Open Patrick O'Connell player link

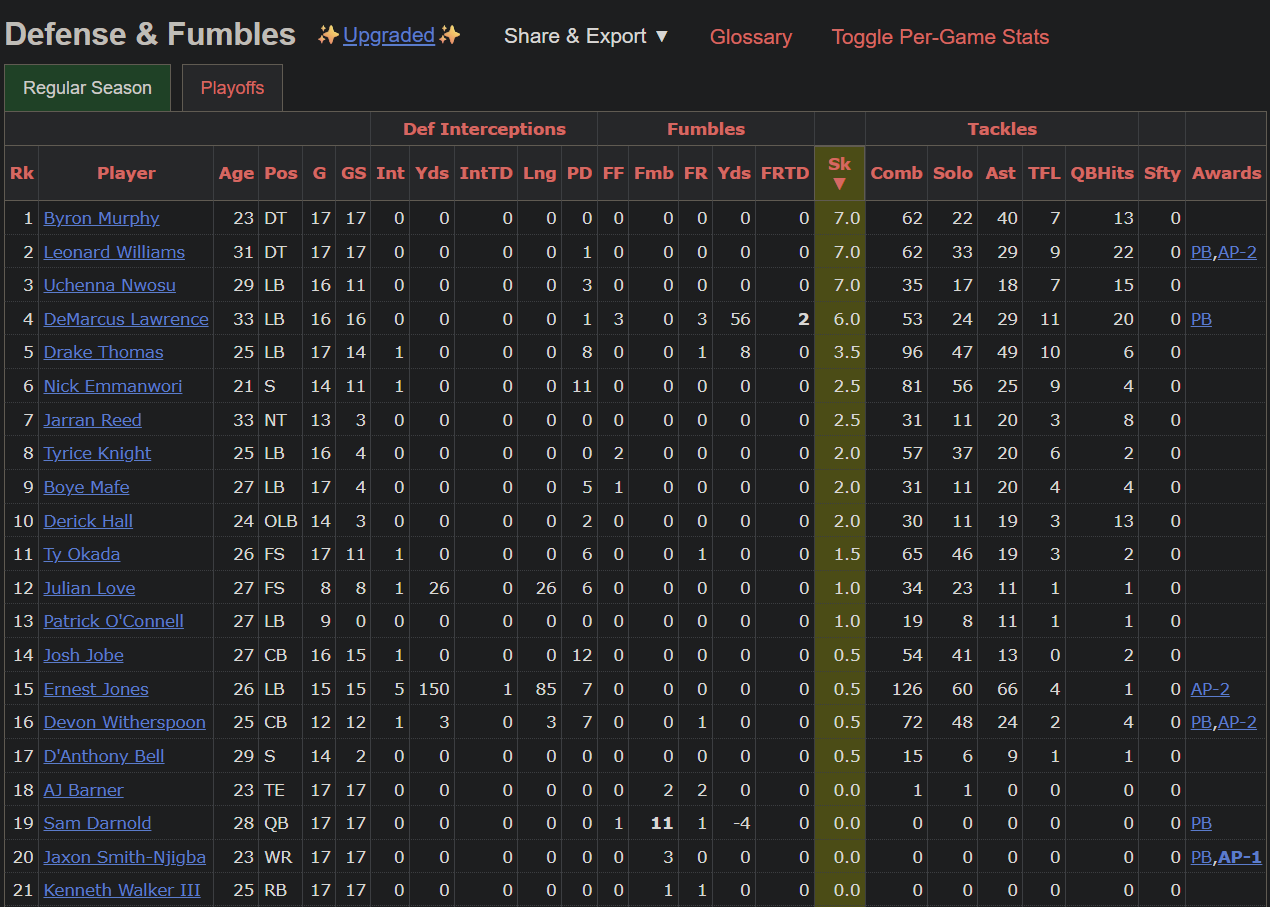(113, 621)
